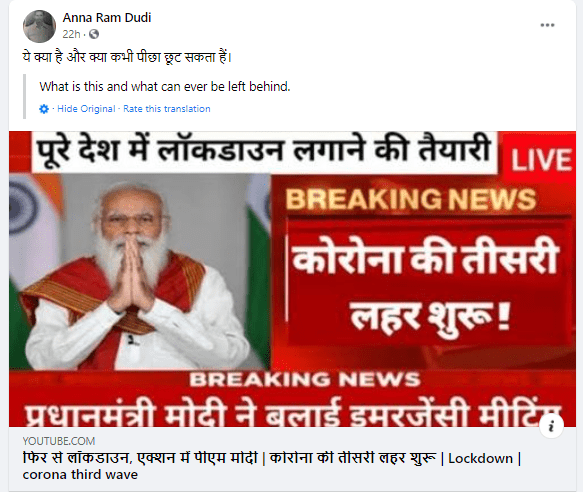The height and width of the screenshot is (492, 583).
Task: Click the YOUTUBE.COM source label
Action: 59,441
